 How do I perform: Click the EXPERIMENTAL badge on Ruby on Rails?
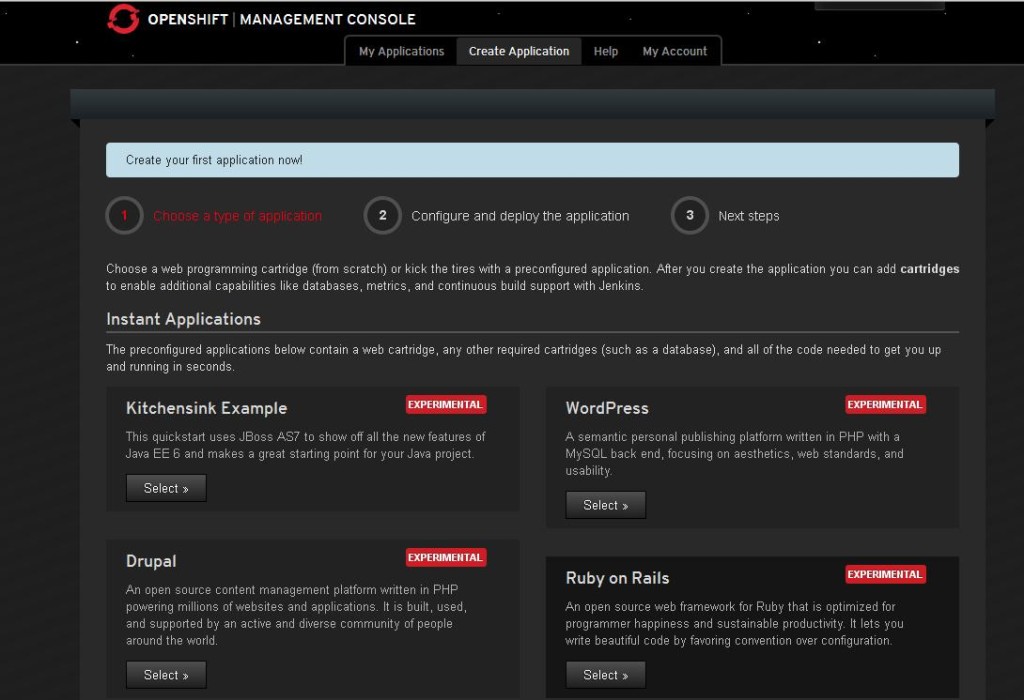(885, 574)
